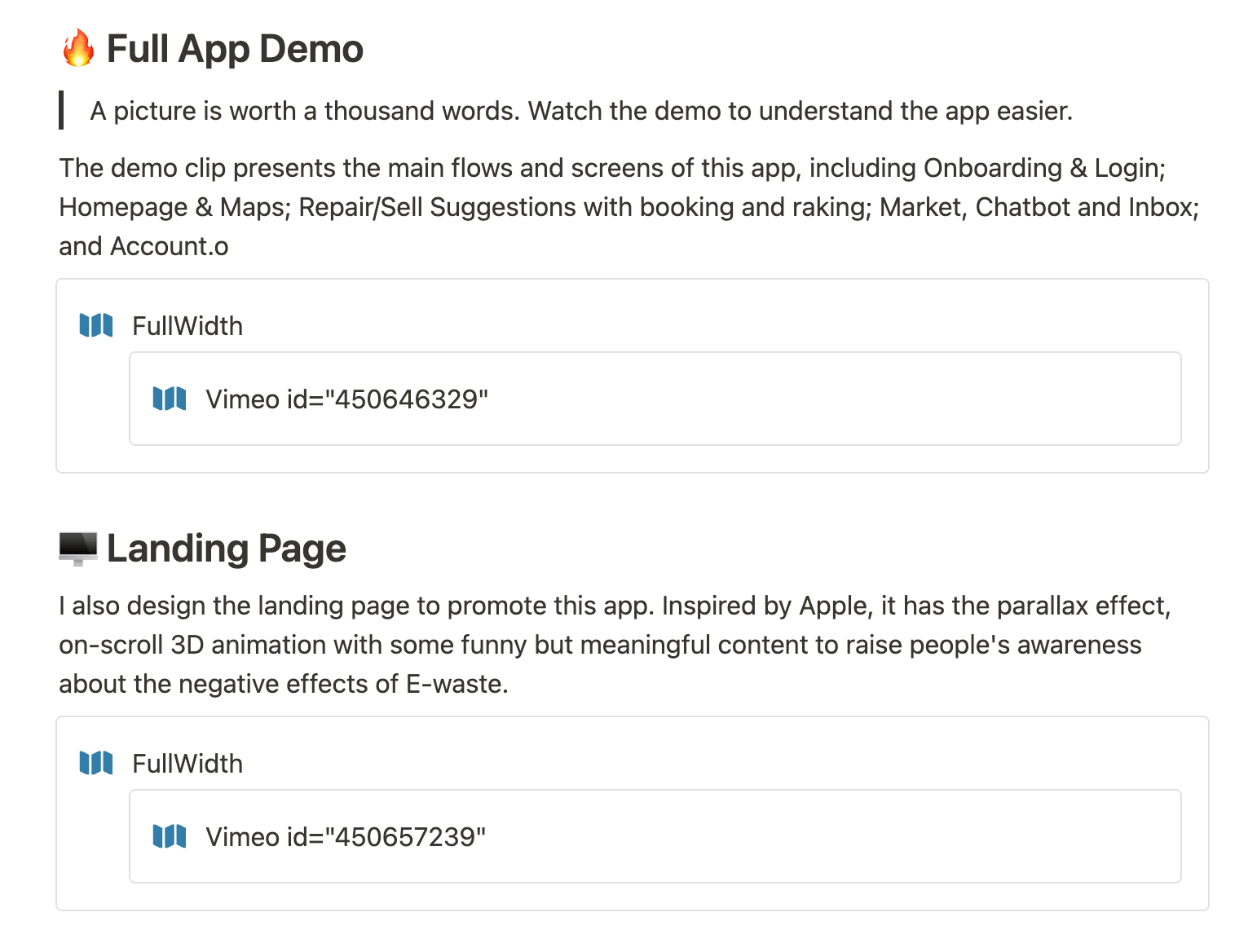Click the fire emoji beside Full App Demo
Viewport: 1257px width, 952px height.
coord(78,48)
